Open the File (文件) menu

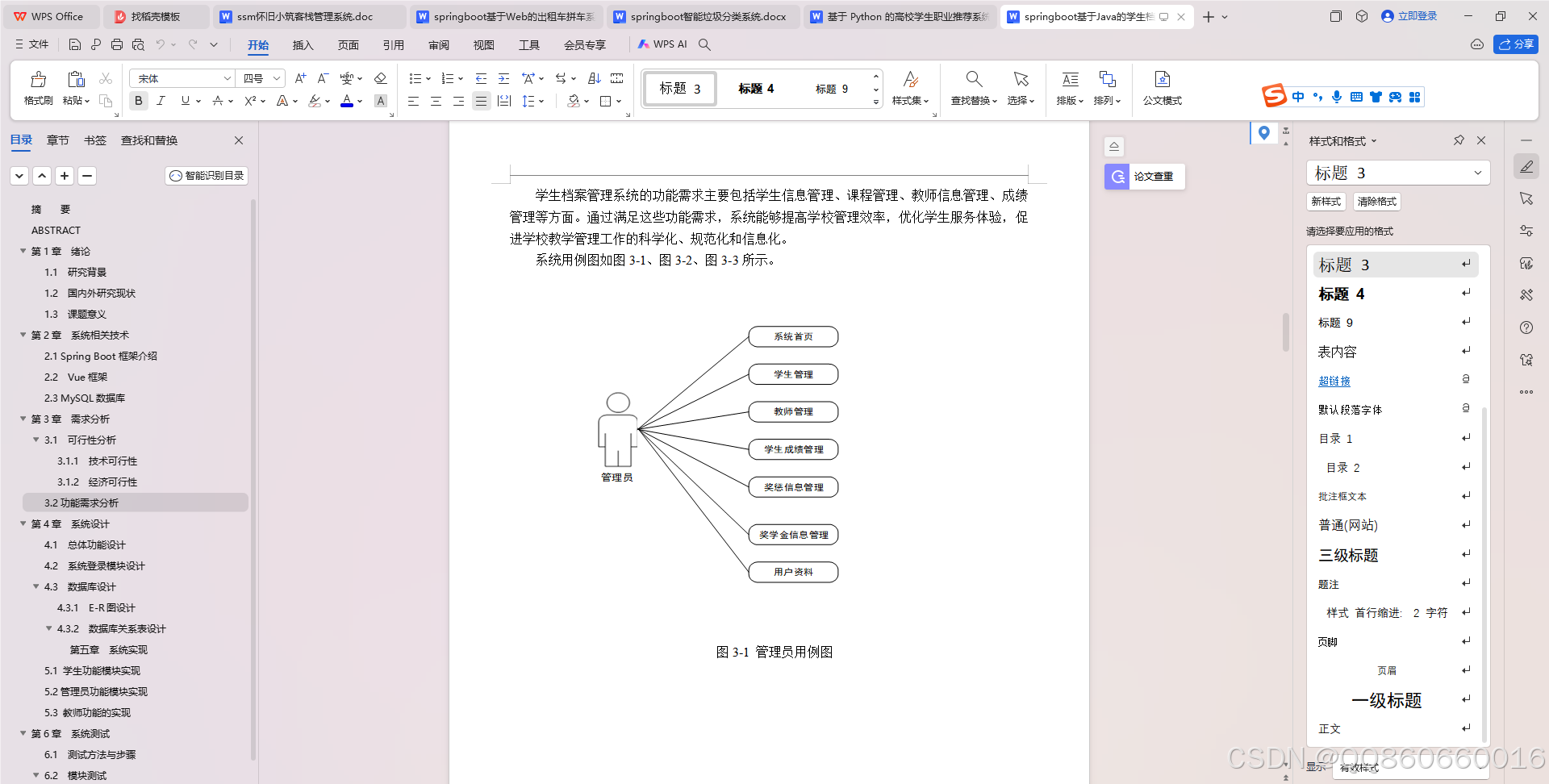32,44
